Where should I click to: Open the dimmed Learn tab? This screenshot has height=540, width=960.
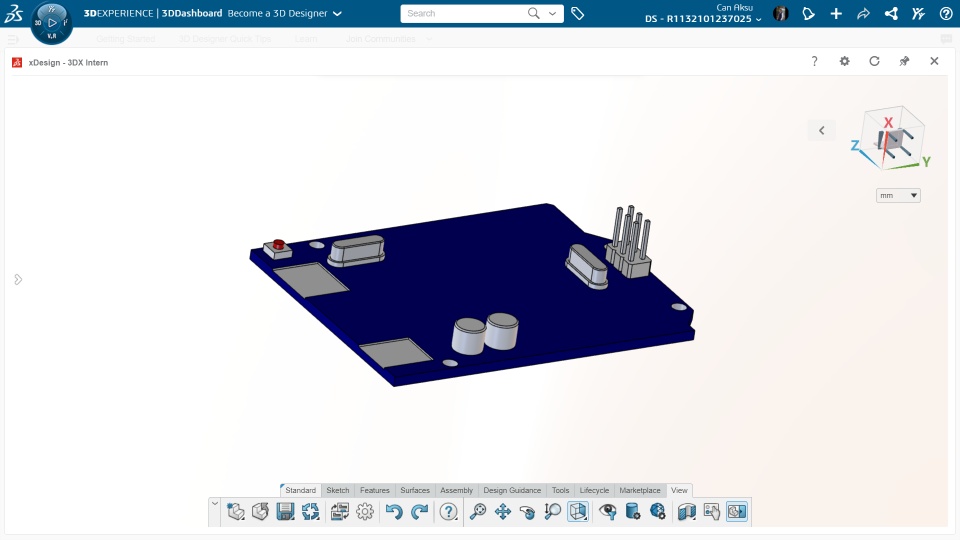tap(306, 39)
